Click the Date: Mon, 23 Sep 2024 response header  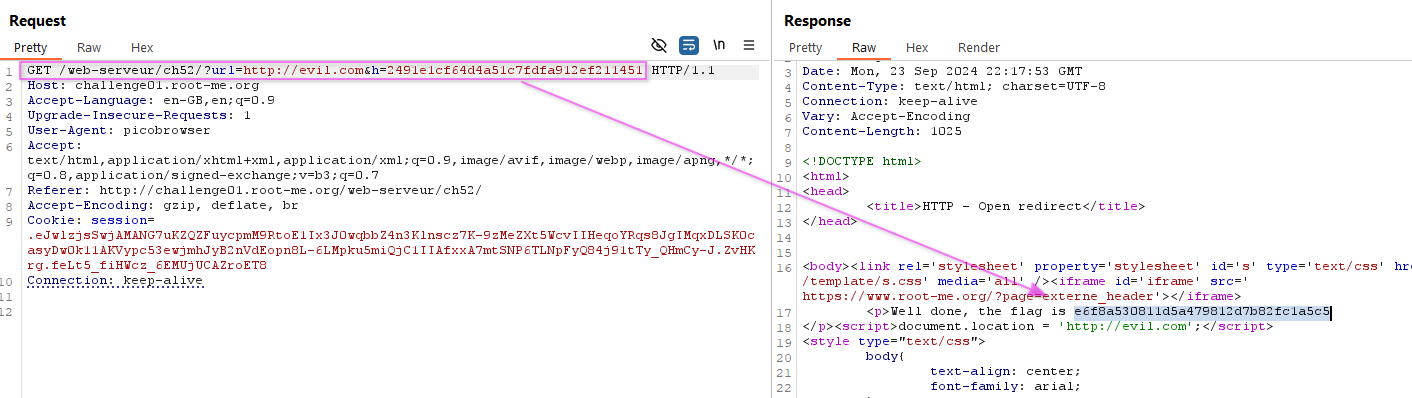click(x=942, y=71)
